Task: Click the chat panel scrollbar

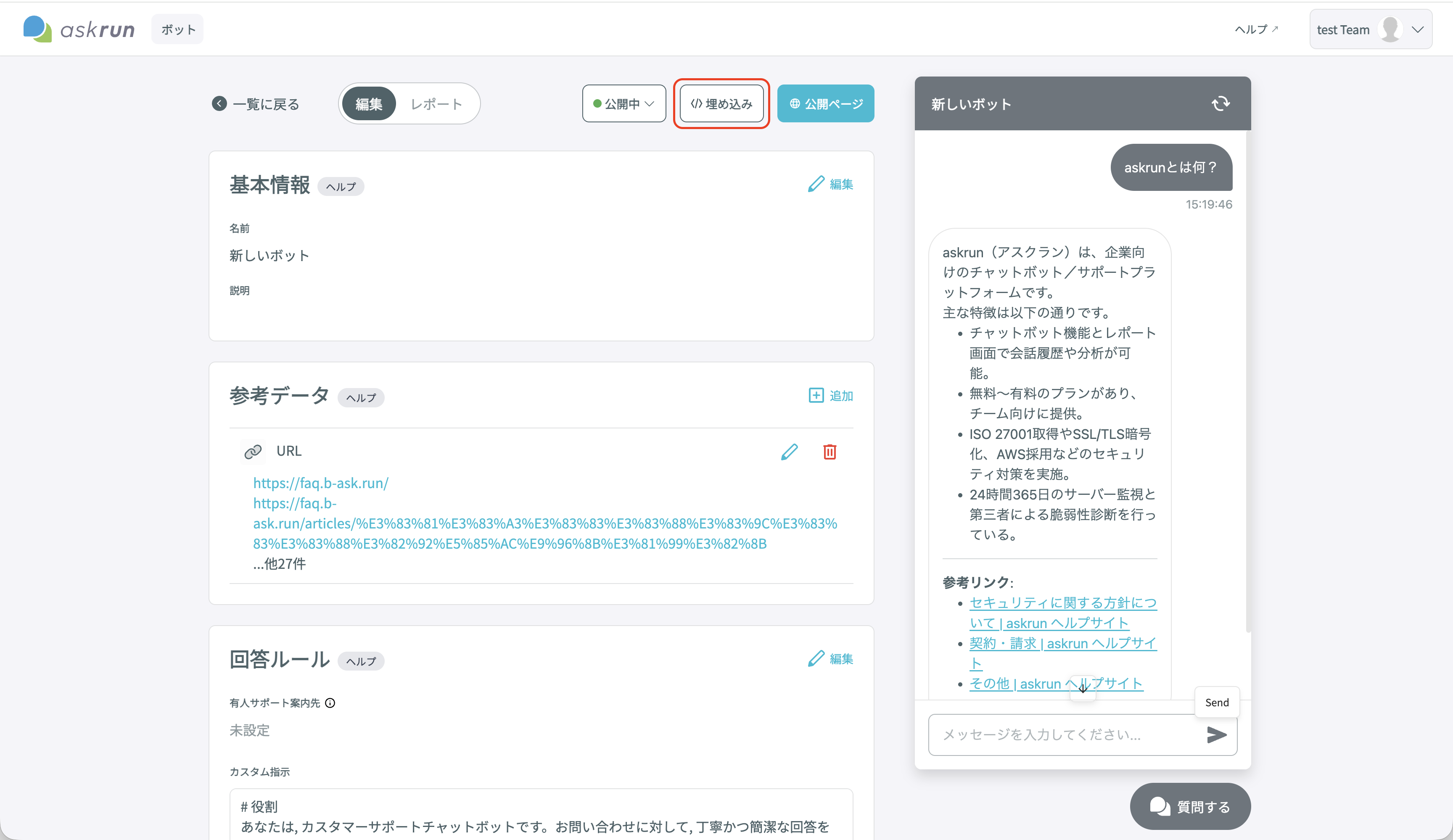Action: point(1248,381)
